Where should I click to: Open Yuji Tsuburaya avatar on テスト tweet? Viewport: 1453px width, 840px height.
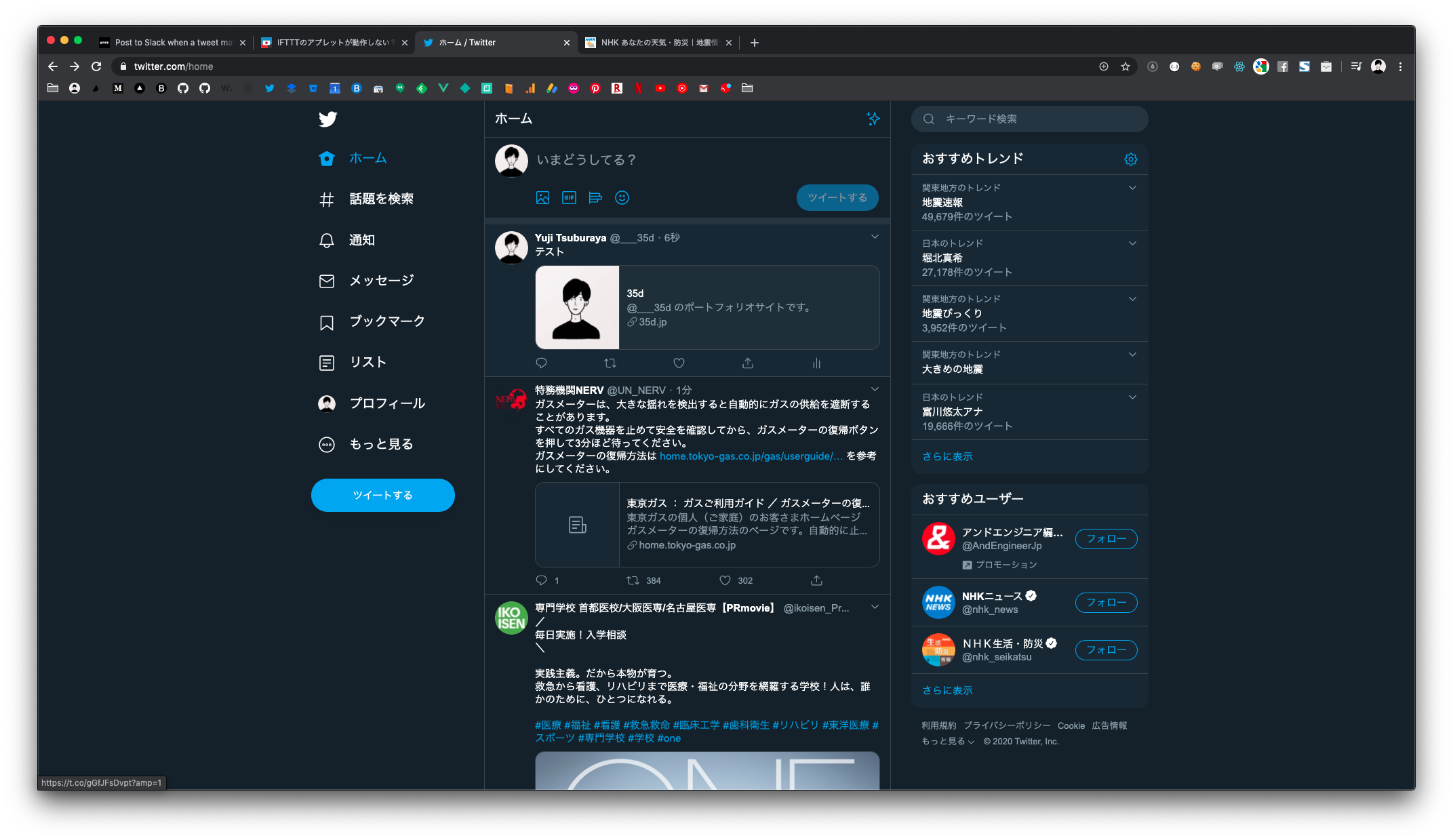511,247
